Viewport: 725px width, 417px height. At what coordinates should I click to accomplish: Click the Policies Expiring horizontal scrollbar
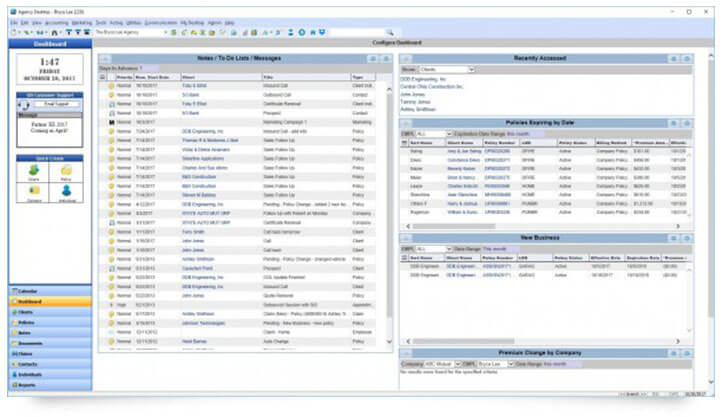[x=454, y=226]
